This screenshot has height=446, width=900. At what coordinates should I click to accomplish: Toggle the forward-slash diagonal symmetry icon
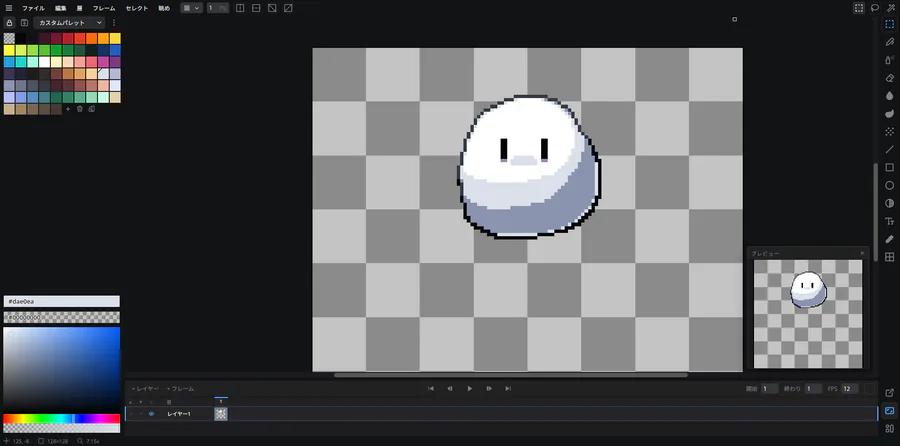[x=288, y=8]
